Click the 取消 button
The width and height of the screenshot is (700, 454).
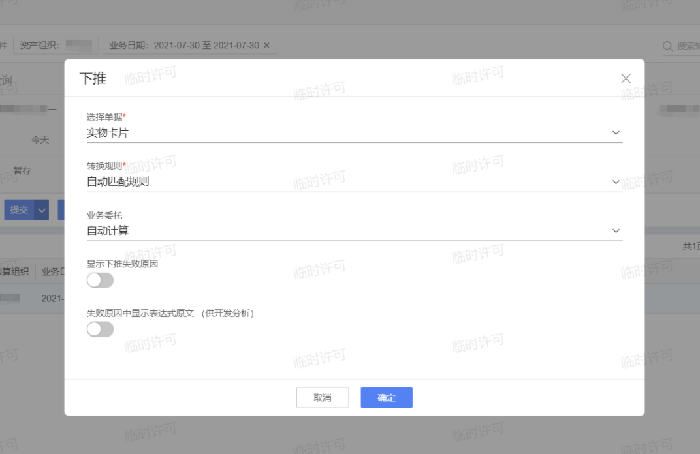click(322, 397)
